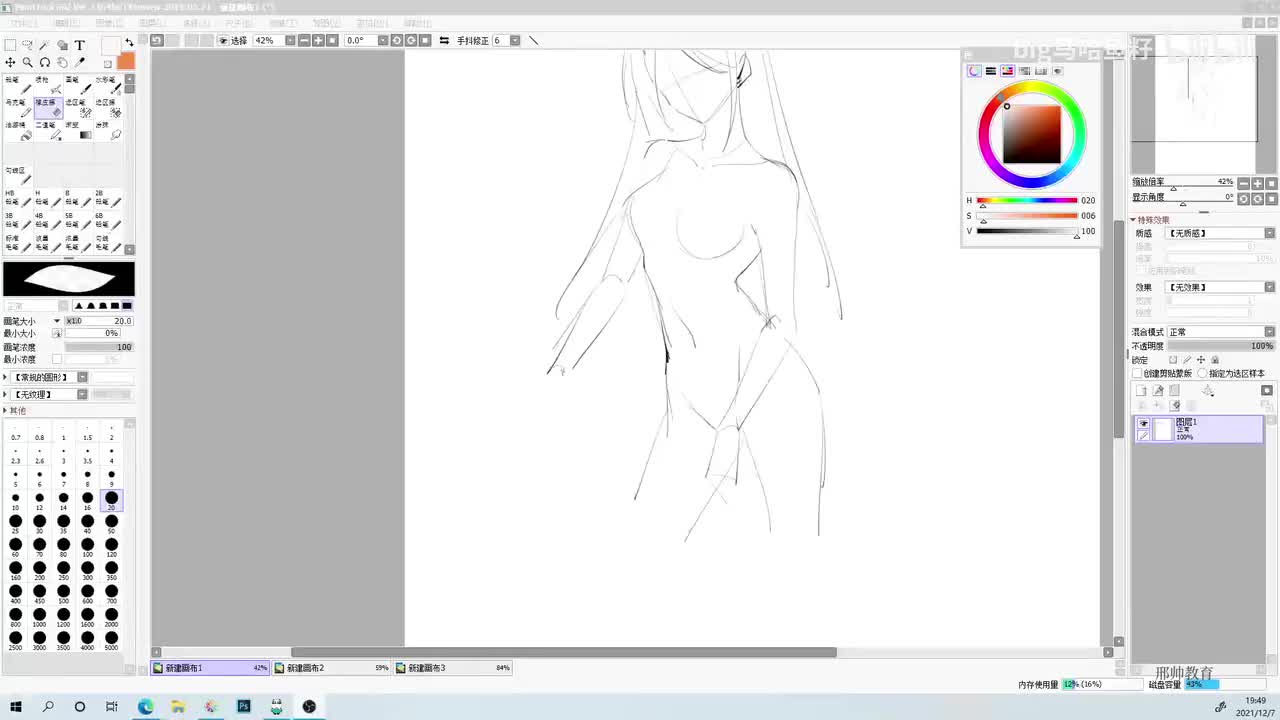
Task: Pick brush size 5000 from size list
Action: 111,640
